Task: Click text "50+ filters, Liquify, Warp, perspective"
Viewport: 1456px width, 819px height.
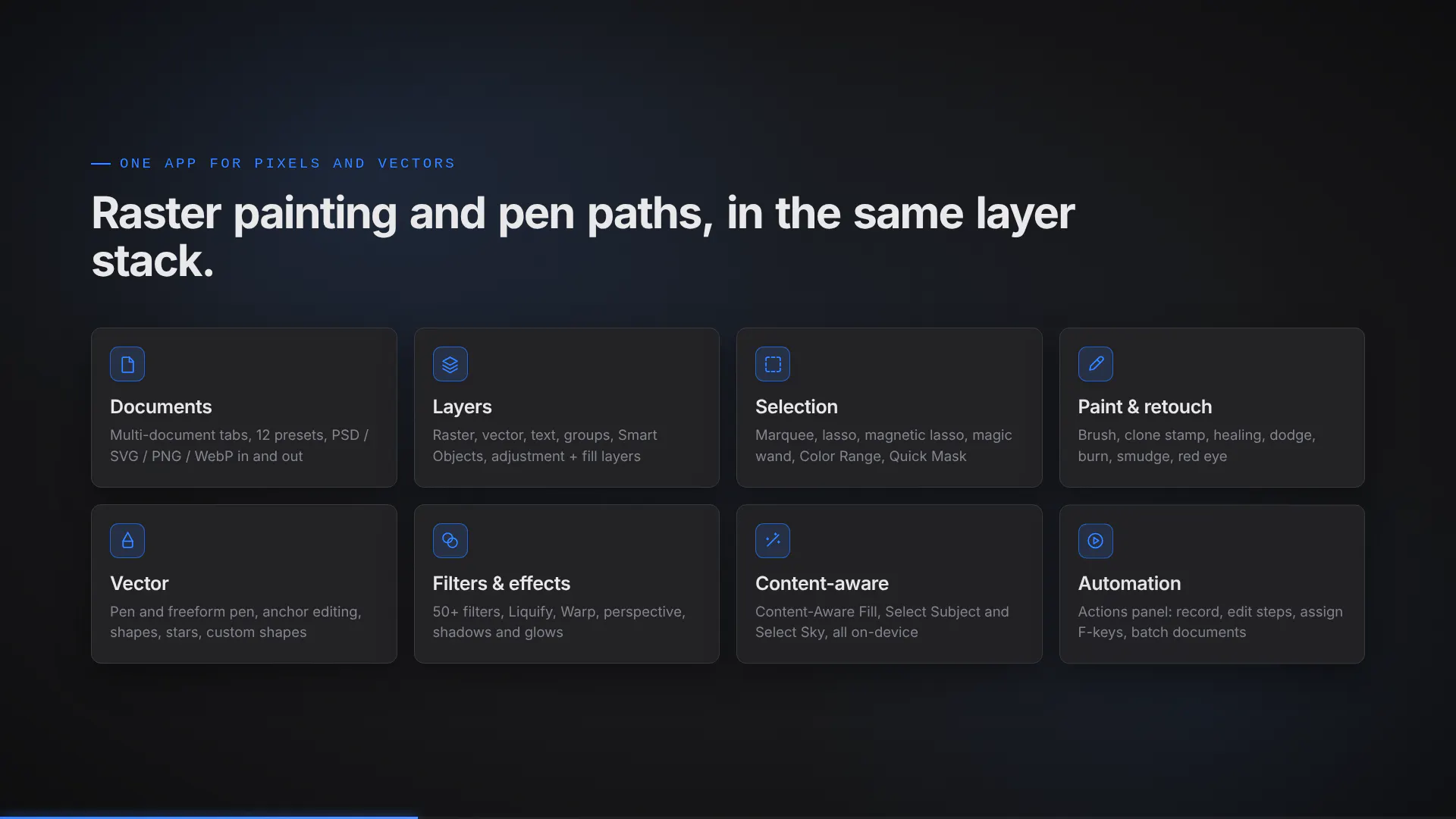Action: point(559,612)
